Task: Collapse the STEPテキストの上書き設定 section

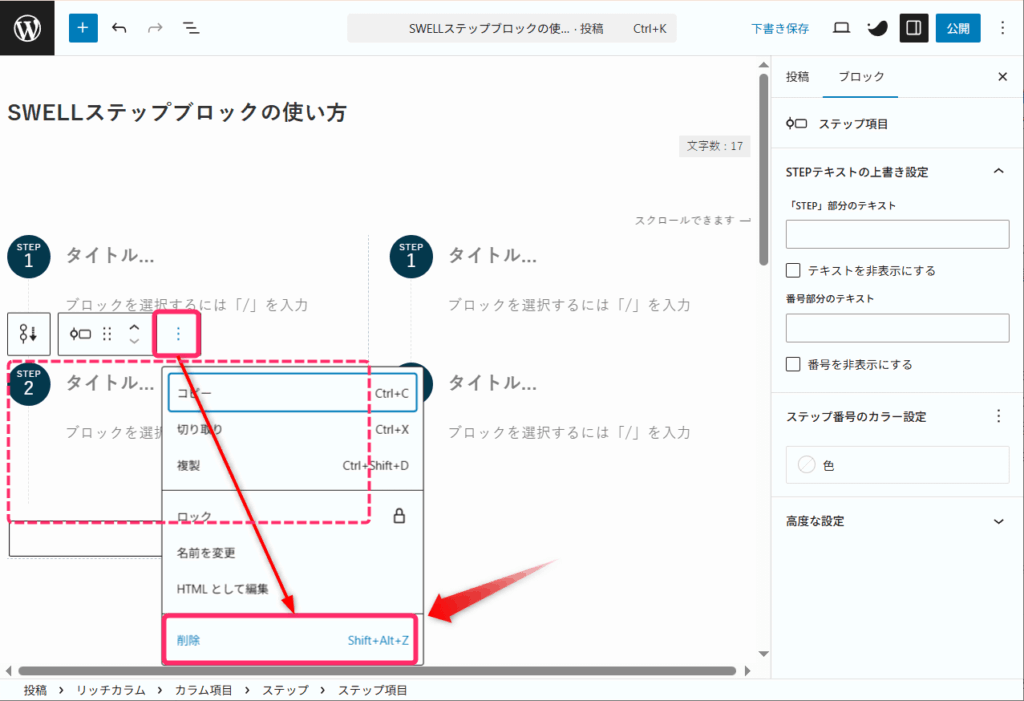Action: coord(997,172)
